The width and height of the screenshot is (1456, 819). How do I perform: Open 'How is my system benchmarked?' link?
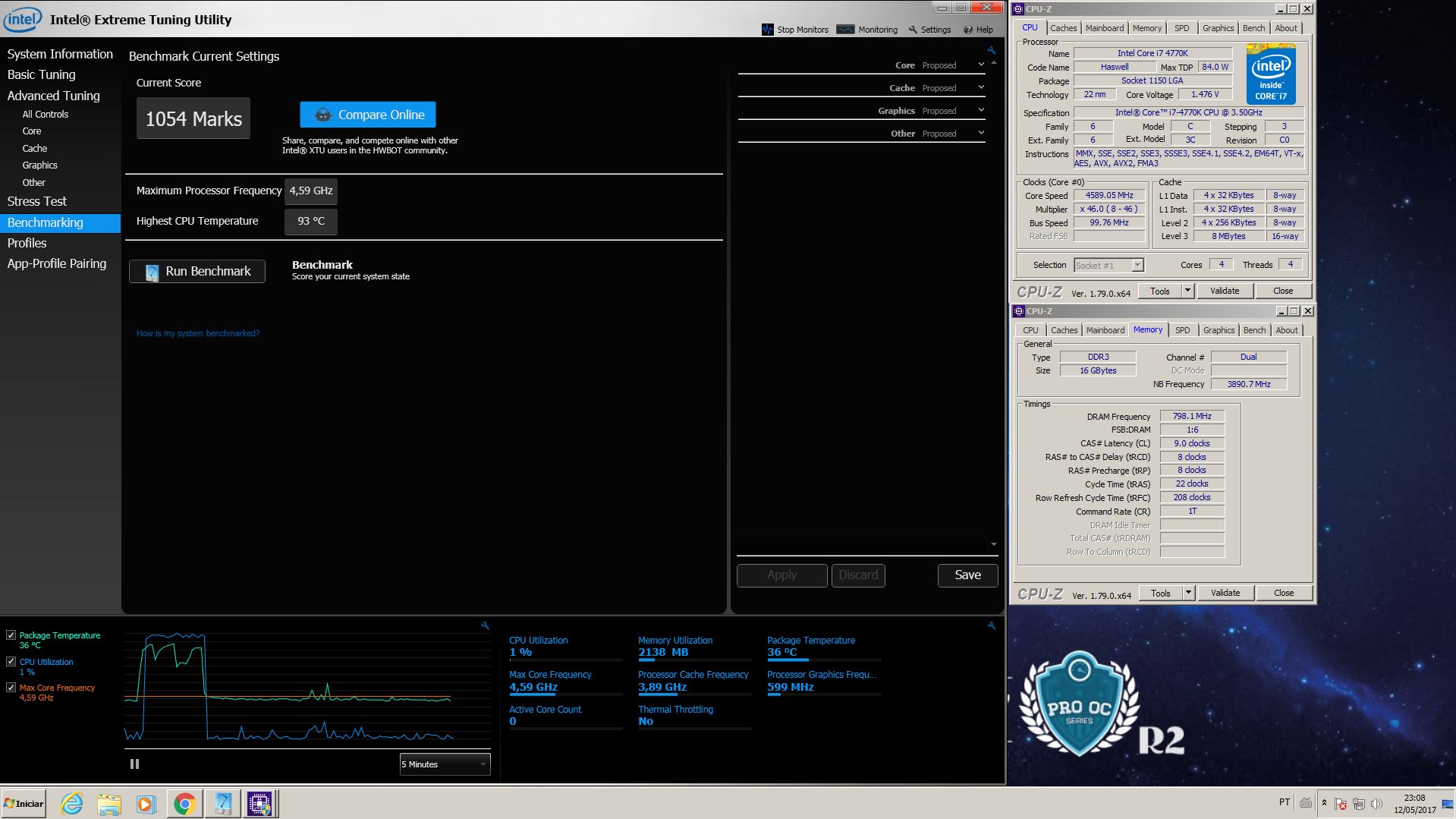(x=198, y=333)
